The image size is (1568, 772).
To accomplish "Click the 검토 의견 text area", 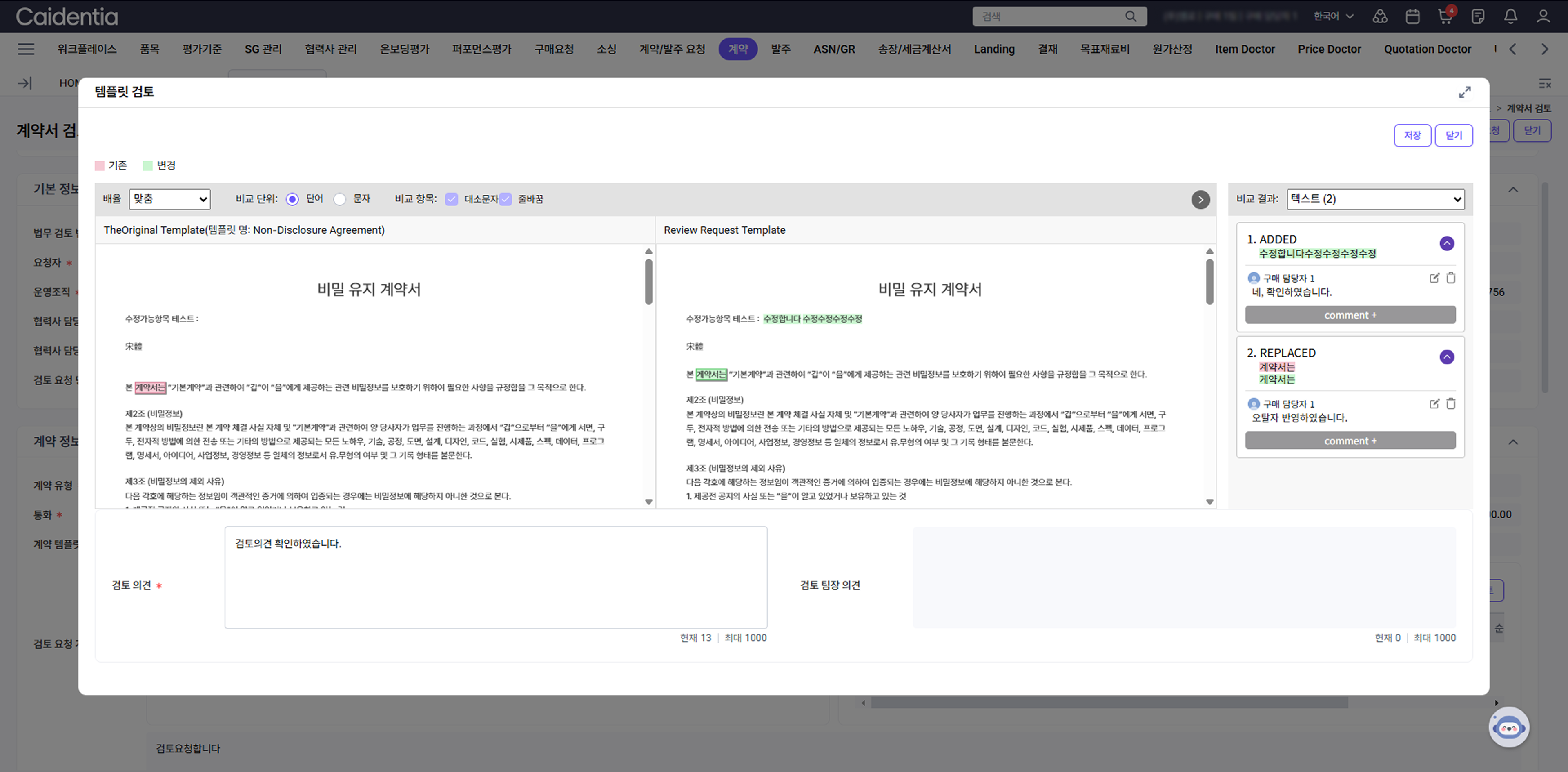I will coord(495,577).
